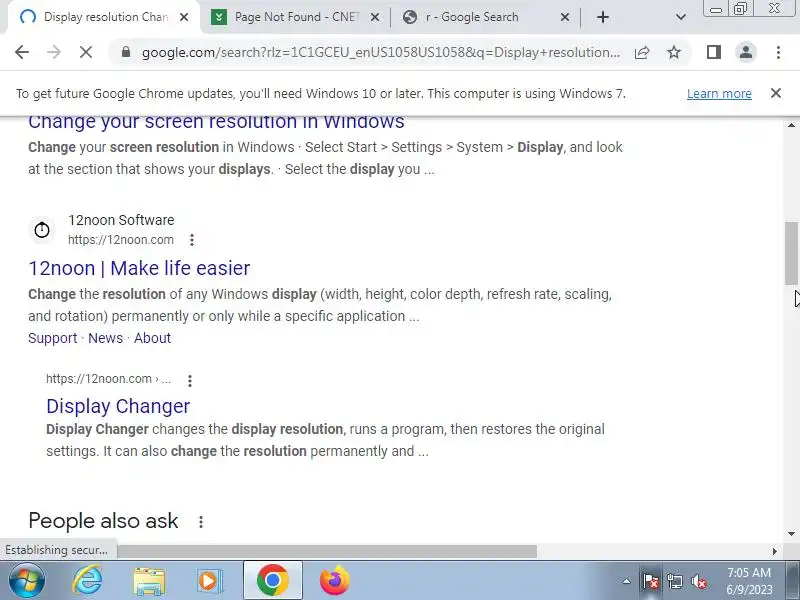This screenshot has height=600, width=800.
Task: Open People also ask options menu
Action: pyautogui.click(x=201, y=521)
